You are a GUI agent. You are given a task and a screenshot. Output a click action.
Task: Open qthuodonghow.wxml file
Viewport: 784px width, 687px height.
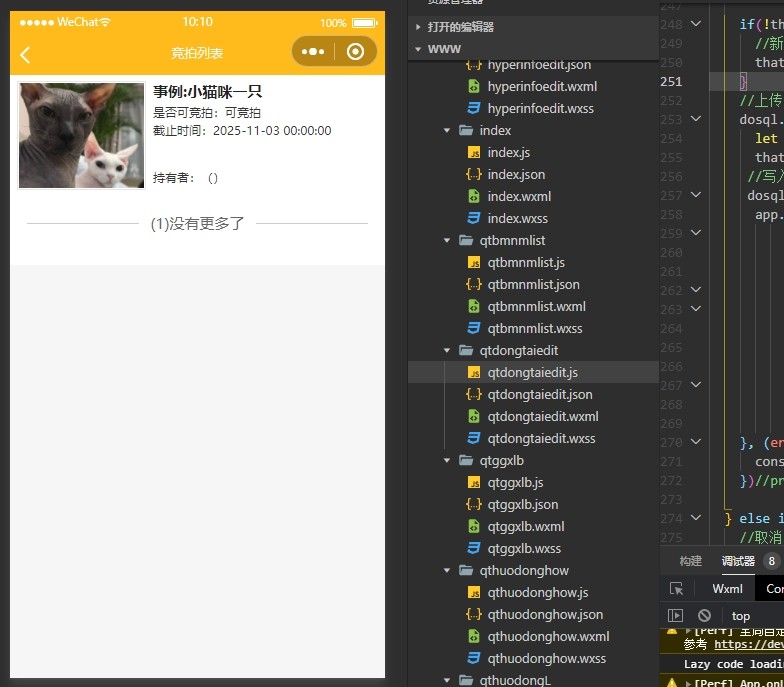tap(548, 636)
